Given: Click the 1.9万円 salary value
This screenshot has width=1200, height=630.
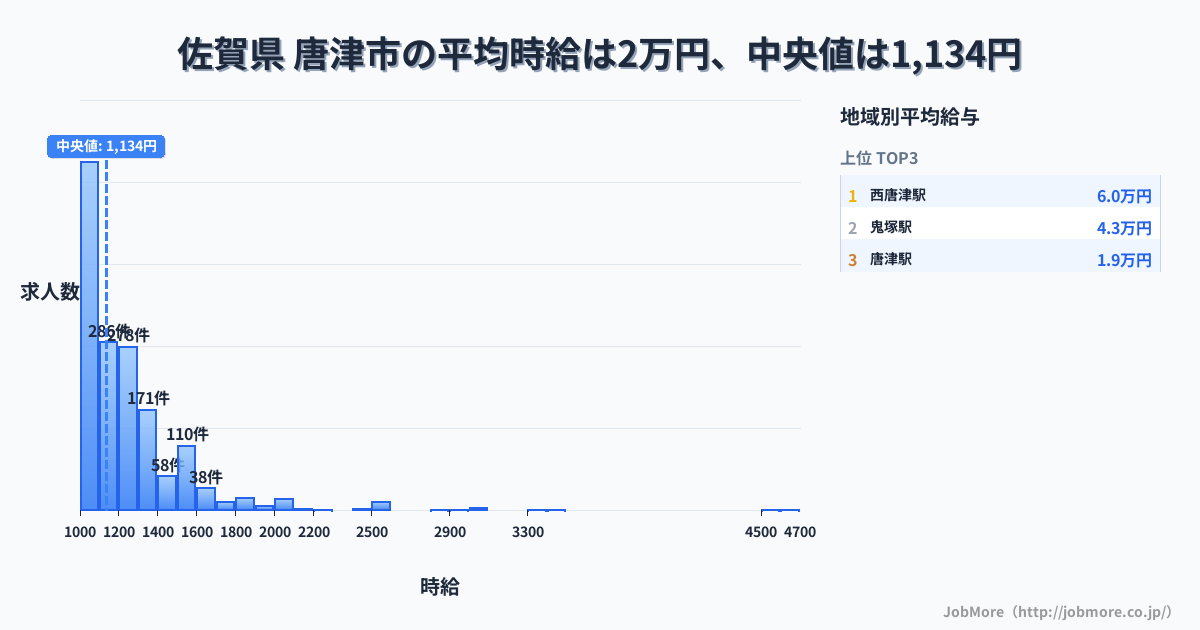Looking at the screenshot, I should [1124, 261].
